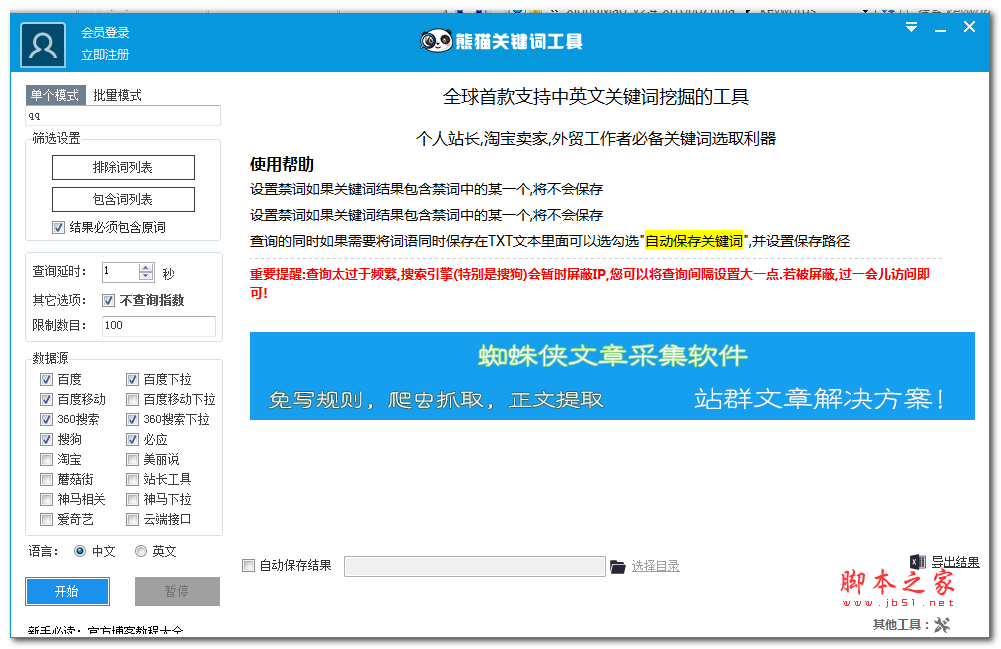This screenshot has height=649, width=1001.
Task: Open the 排除词列表 button
Action: coord(123,167)
